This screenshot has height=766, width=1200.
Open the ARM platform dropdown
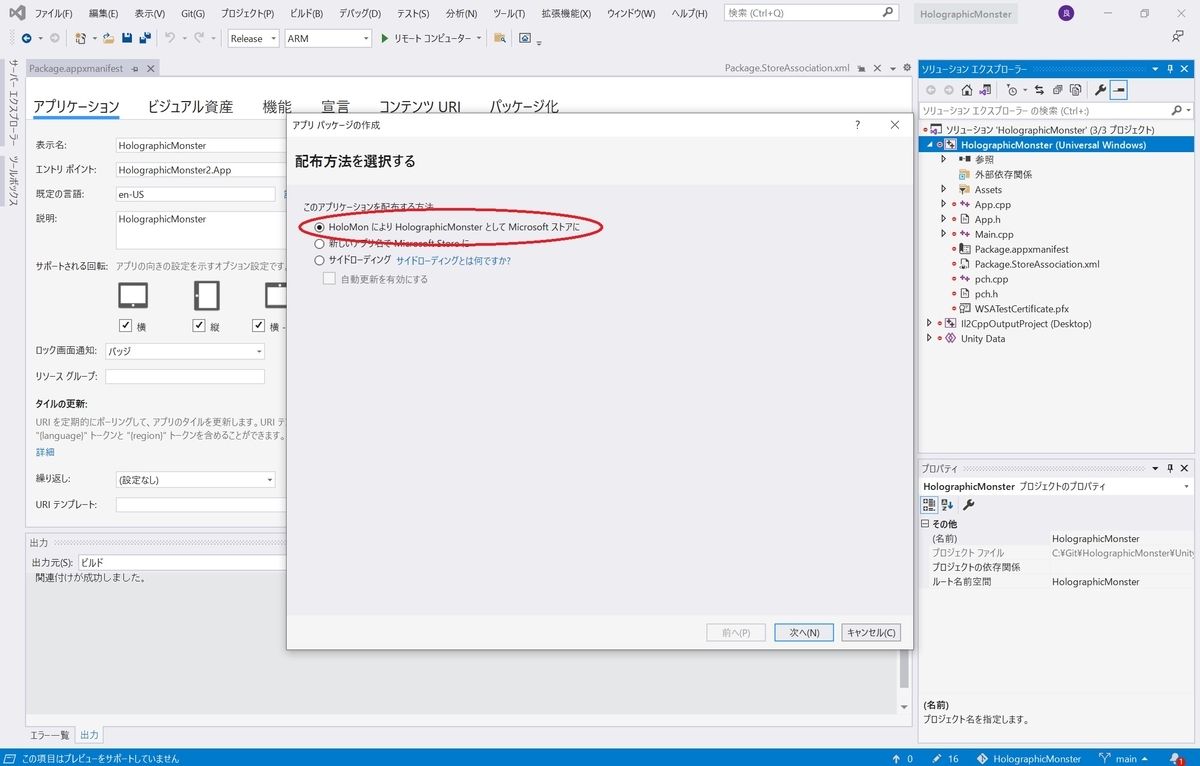(327, 38)
